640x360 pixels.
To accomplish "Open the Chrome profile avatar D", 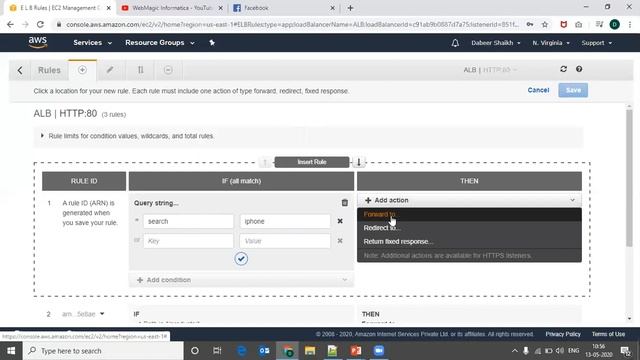I will point(614,24).
